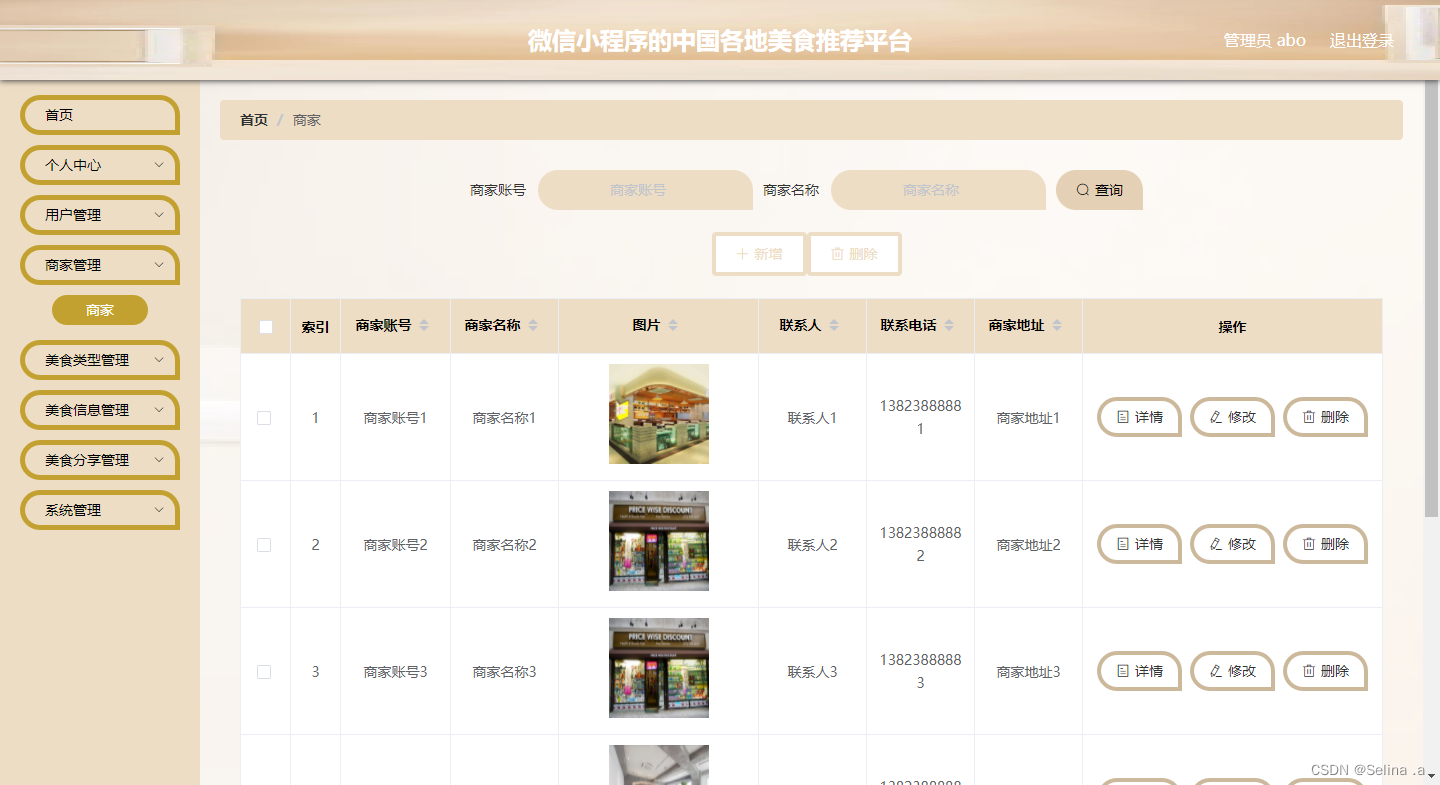Check the box for row 商家账号1
The image size is (1440, 785).
pos(264,418)
